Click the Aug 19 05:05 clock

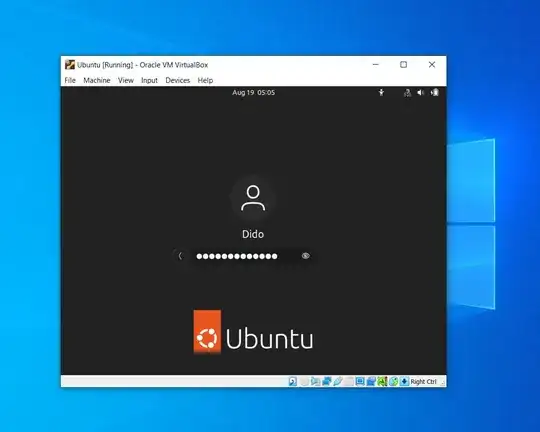click(253, 92)
